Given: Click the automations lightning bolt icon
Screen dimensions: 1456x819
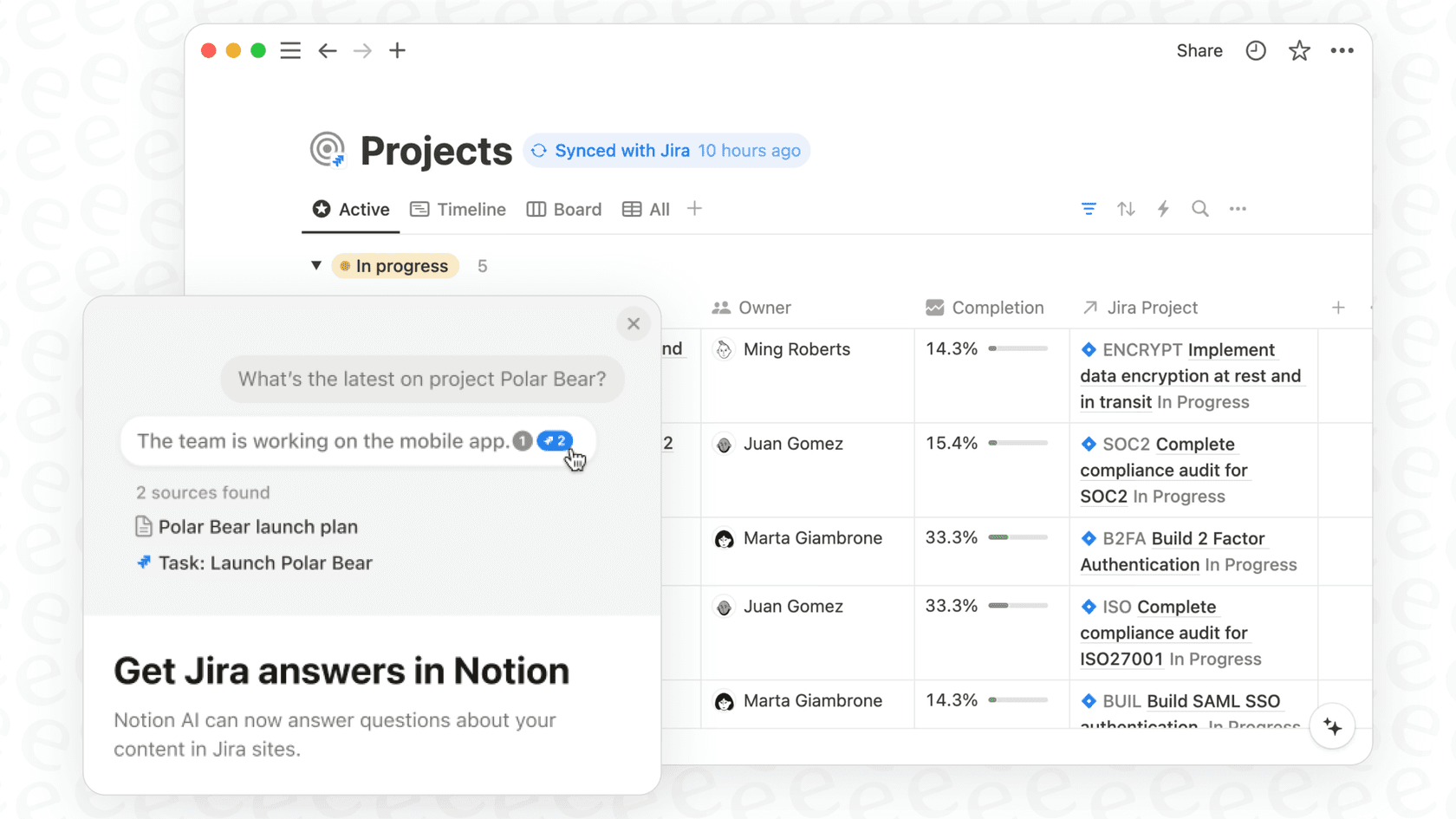Looking at the screenshot, I should tap(1163, 209).
